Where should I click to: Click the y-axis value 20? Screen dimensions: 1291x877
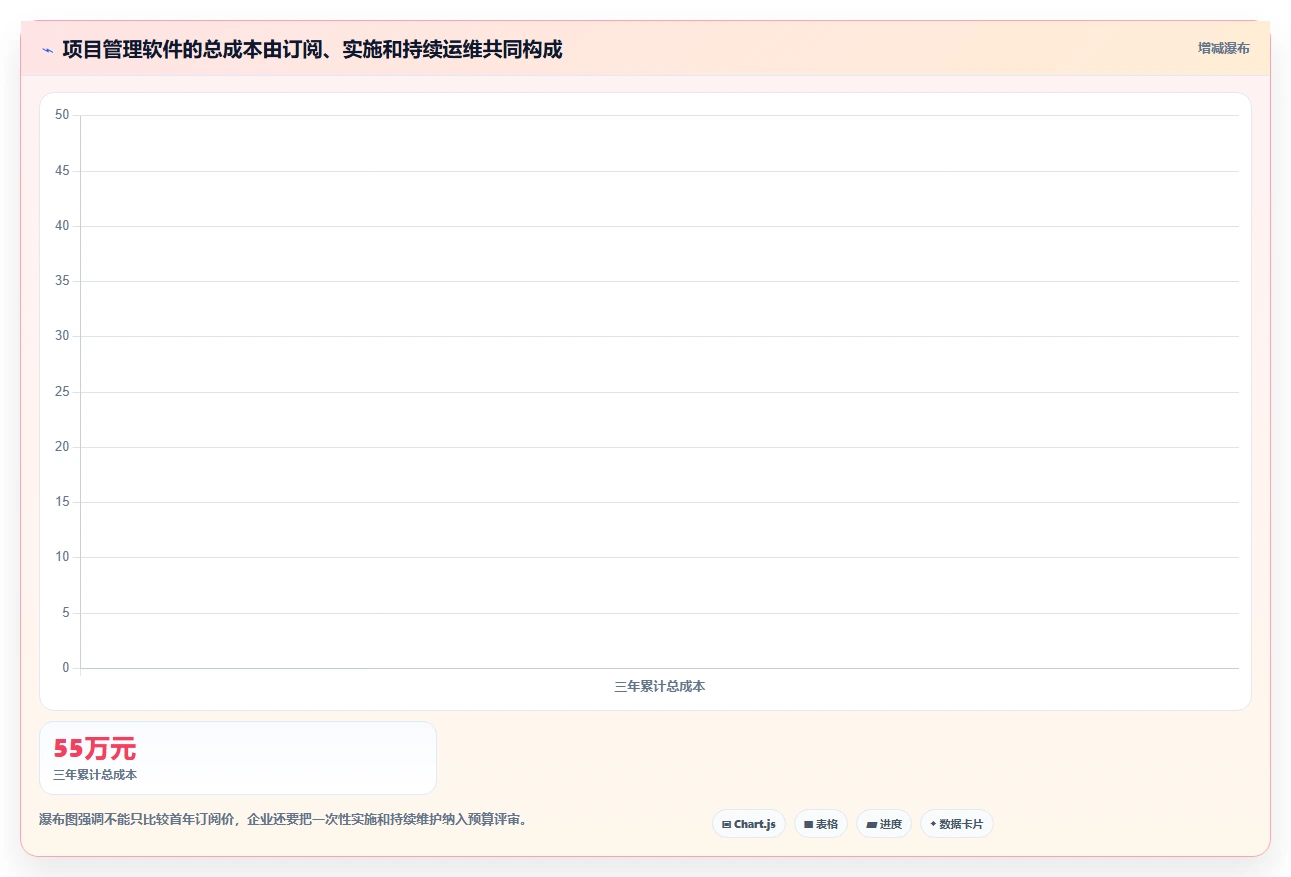pyautogui.click(x=62, y=447)
